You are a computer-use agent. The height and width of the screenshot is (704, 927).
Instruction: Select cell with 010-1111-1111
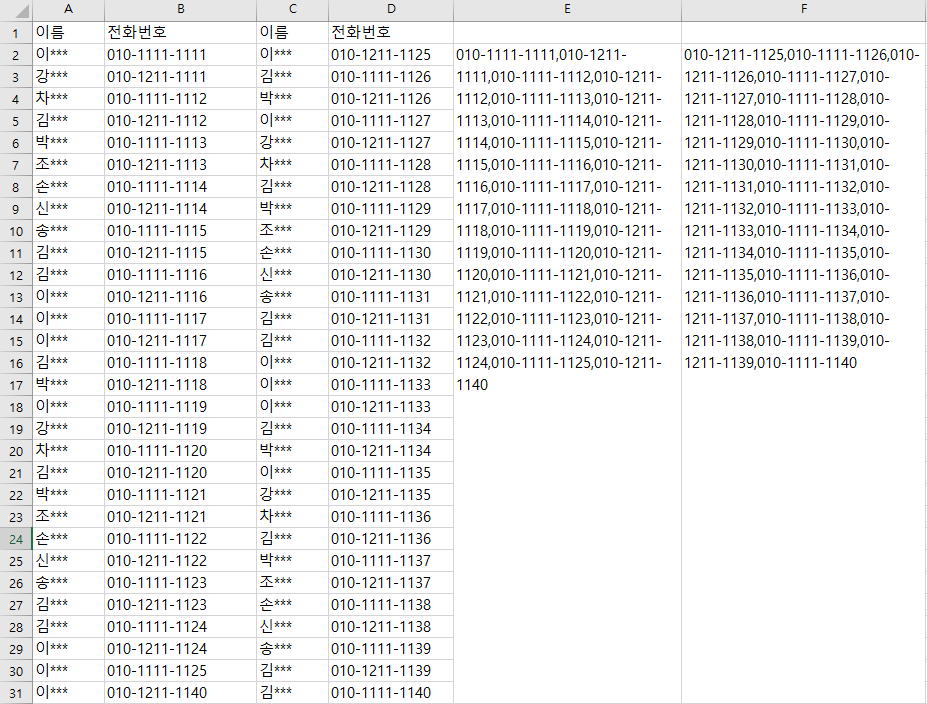pos(180,54)
